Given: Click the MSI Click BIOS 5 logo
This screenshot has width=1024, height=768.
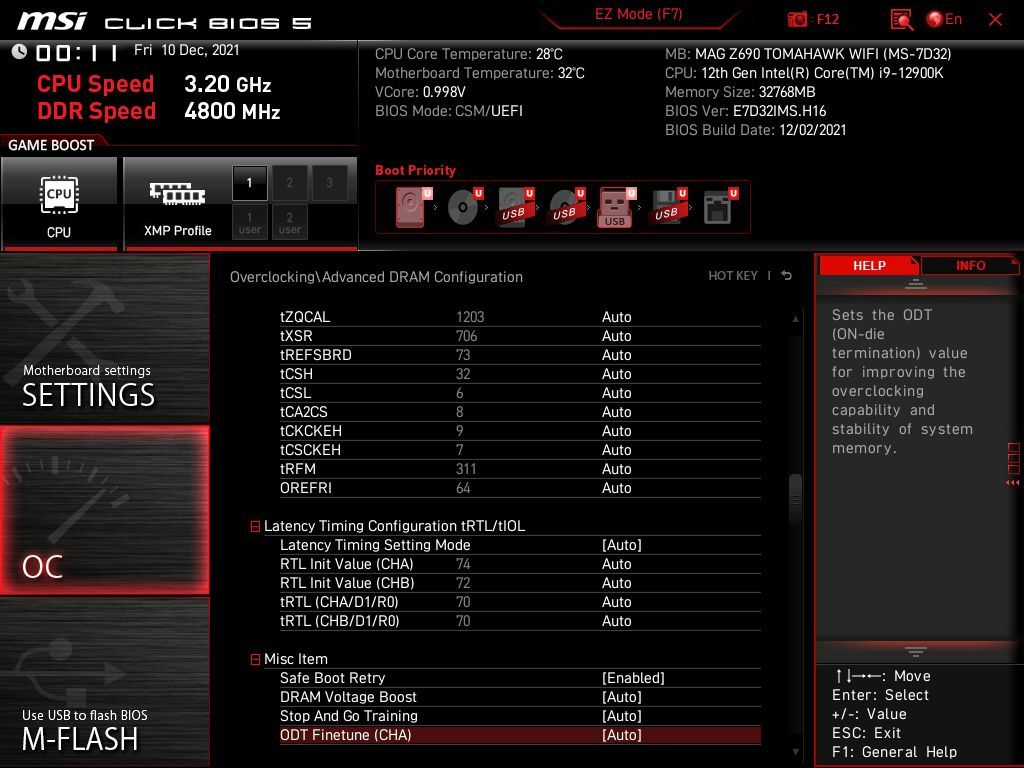Looking at the screenshot, I should (165, 22).
